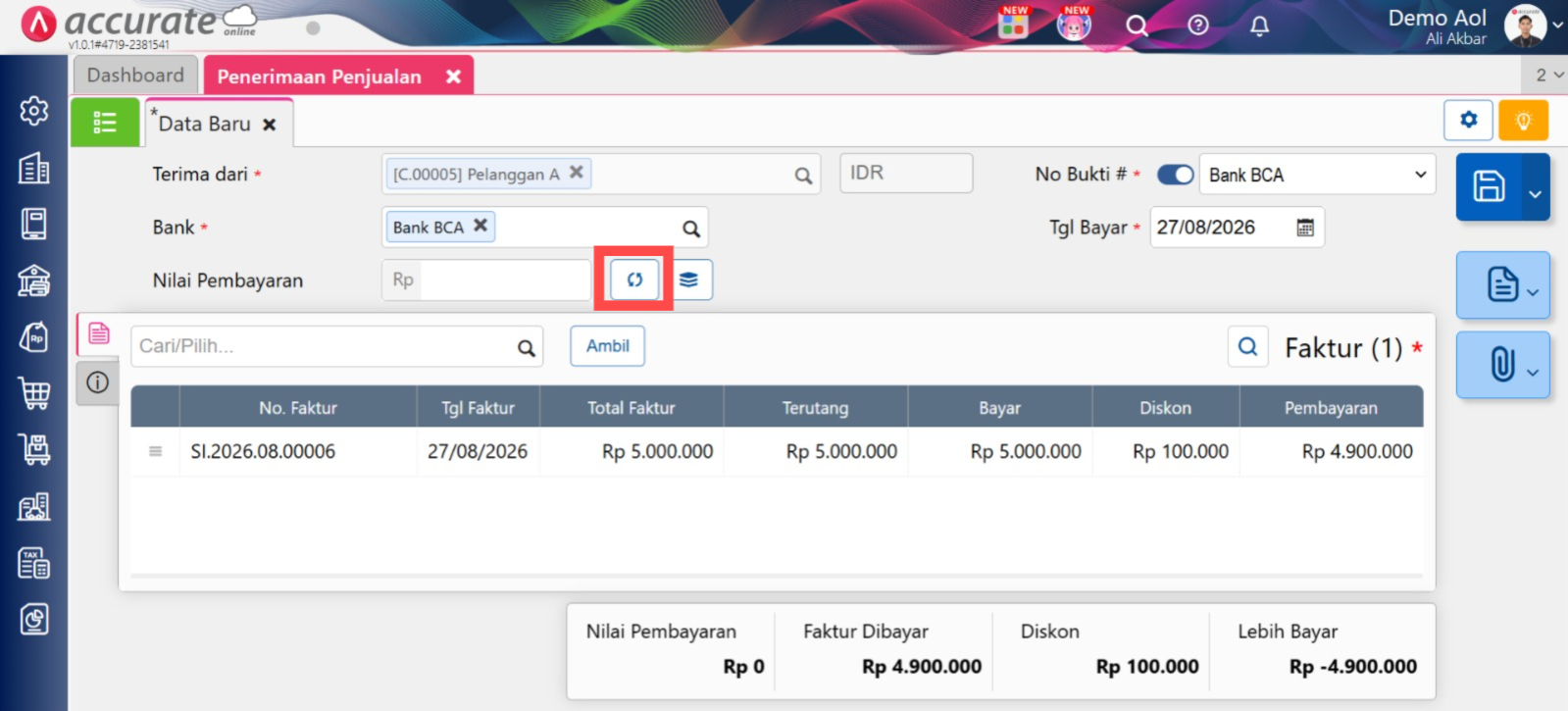Screen dimensions: 1568x711
Task: Open the sales Rp tag sidebar icon
Action: pos(34,337)
